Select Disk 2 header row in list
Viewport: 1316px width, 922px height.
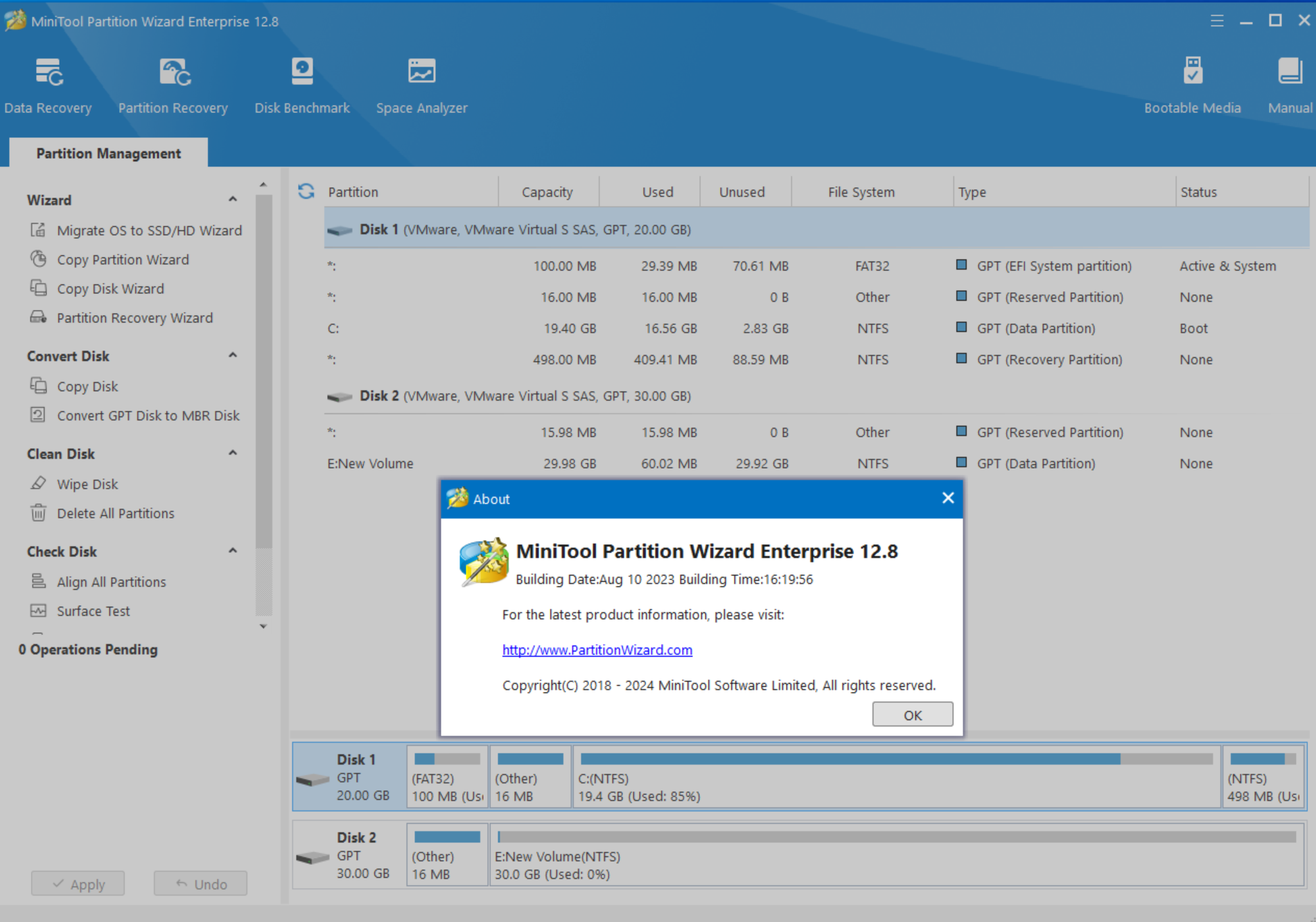(816, 396)
